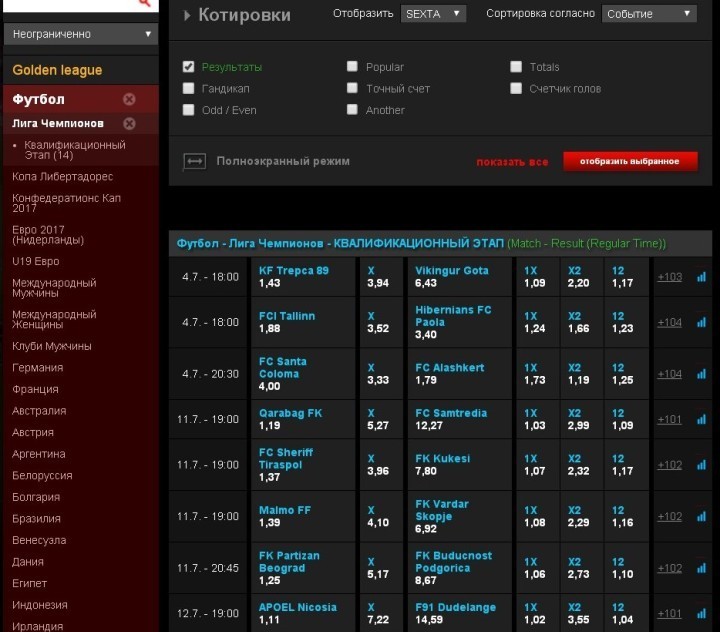The image size is (720, 632).
Task: Open statistics chart icon for FCI Tallinn match
Action: tap(701, 322)
